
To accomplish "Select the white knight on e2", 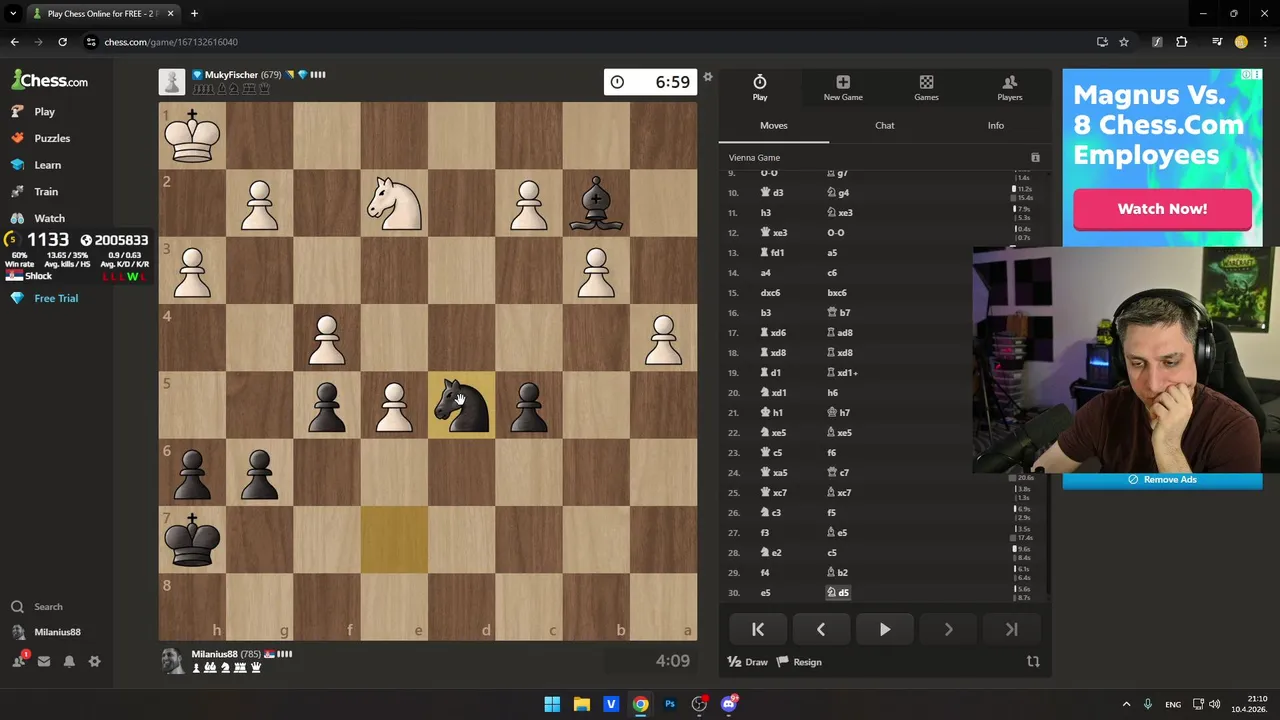I will point(394,203).
